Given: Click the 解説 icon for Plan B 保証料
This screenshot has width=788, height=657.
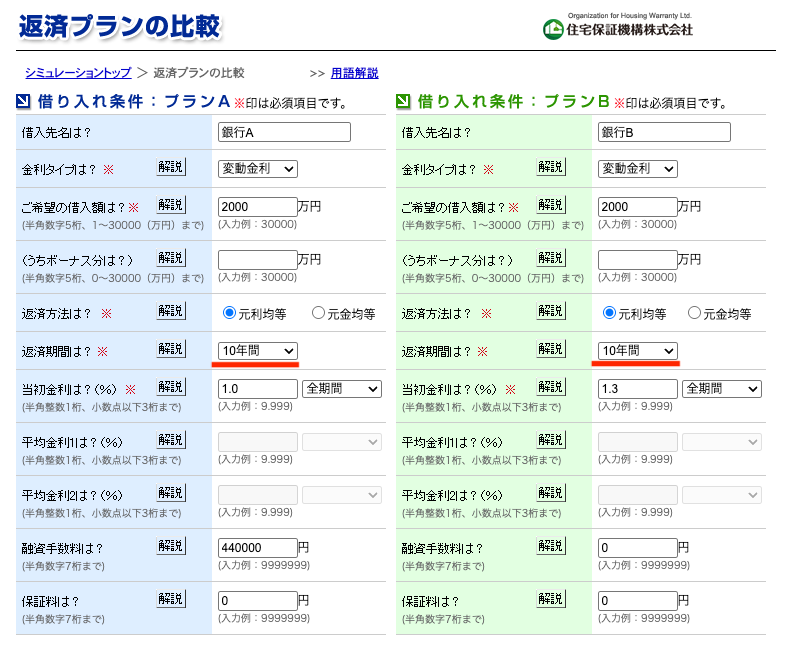Looking at the screenshot, I should (551, 599).
